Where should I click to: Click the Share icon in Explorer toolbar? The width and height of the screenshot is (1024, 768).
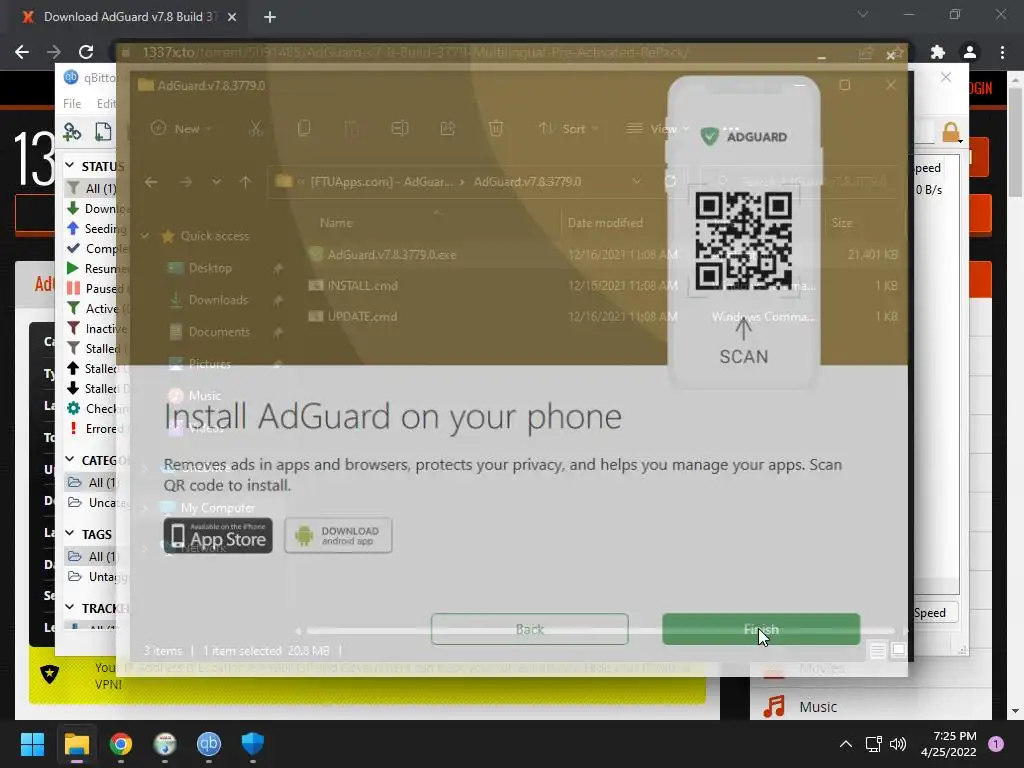point(447,129)
